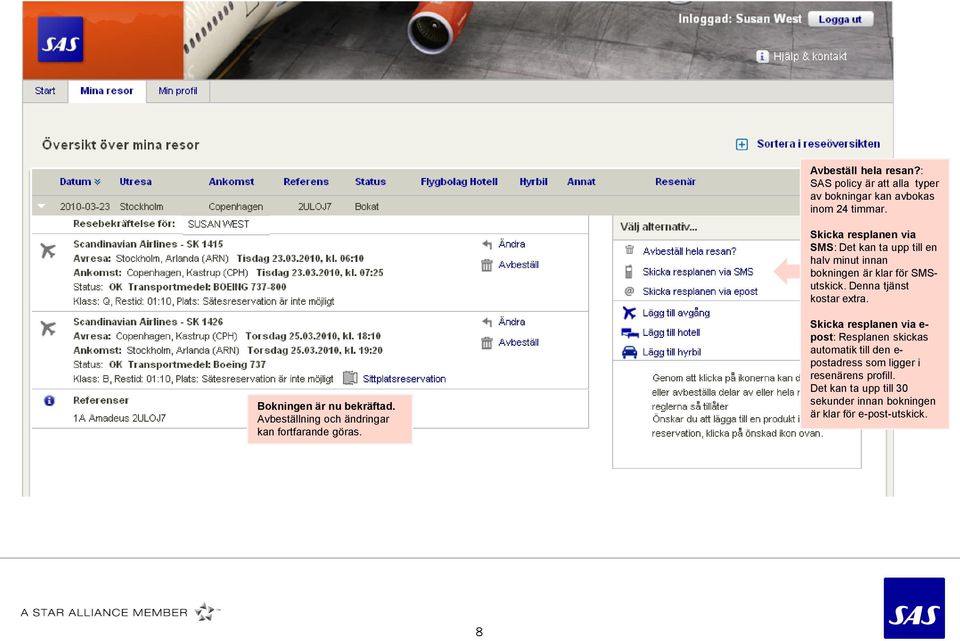
Task: Click the Star Alliance star emblem
Action: pyautogui.click(x=206, y=612)
